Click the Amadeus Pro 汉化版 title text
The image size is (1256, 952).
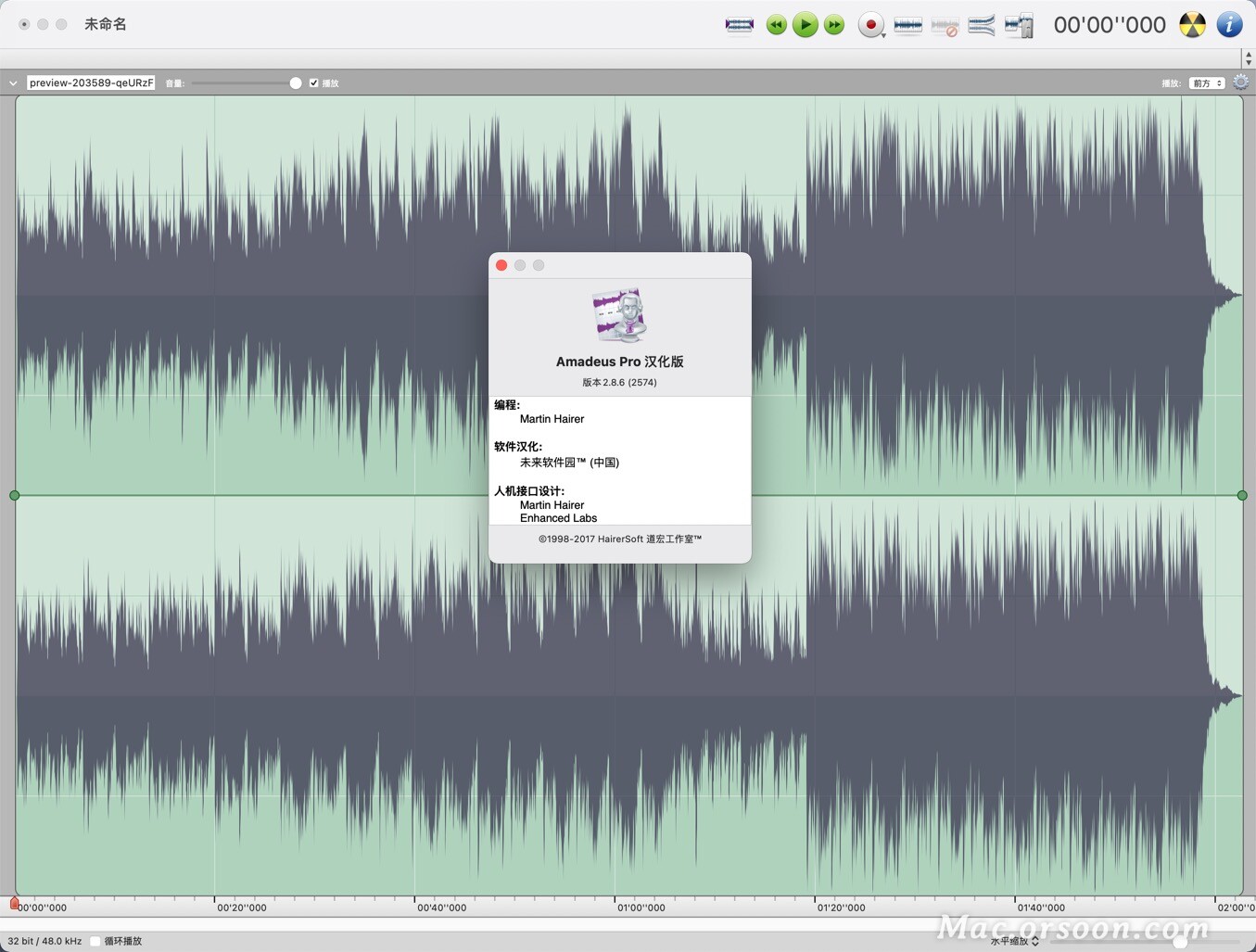click(620, 362)
